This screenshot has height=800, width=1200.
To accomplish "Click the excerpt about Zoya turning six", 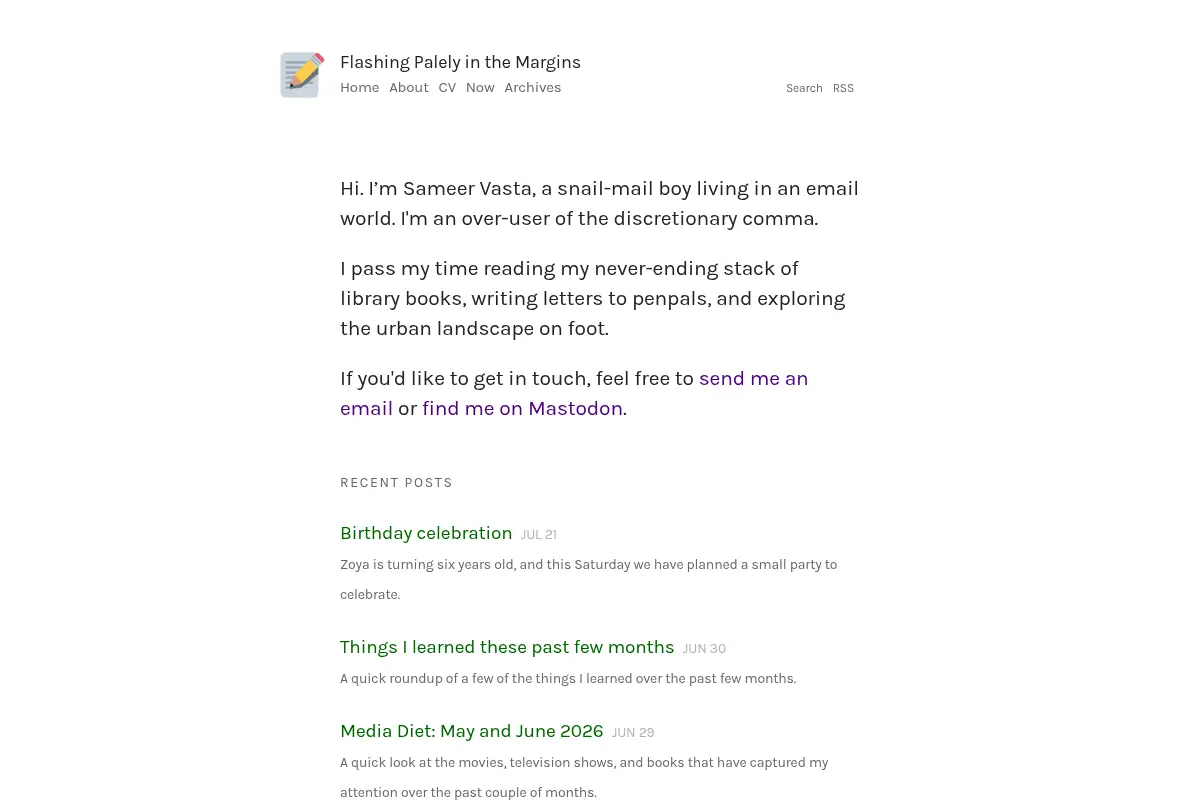I will [589, 579].
